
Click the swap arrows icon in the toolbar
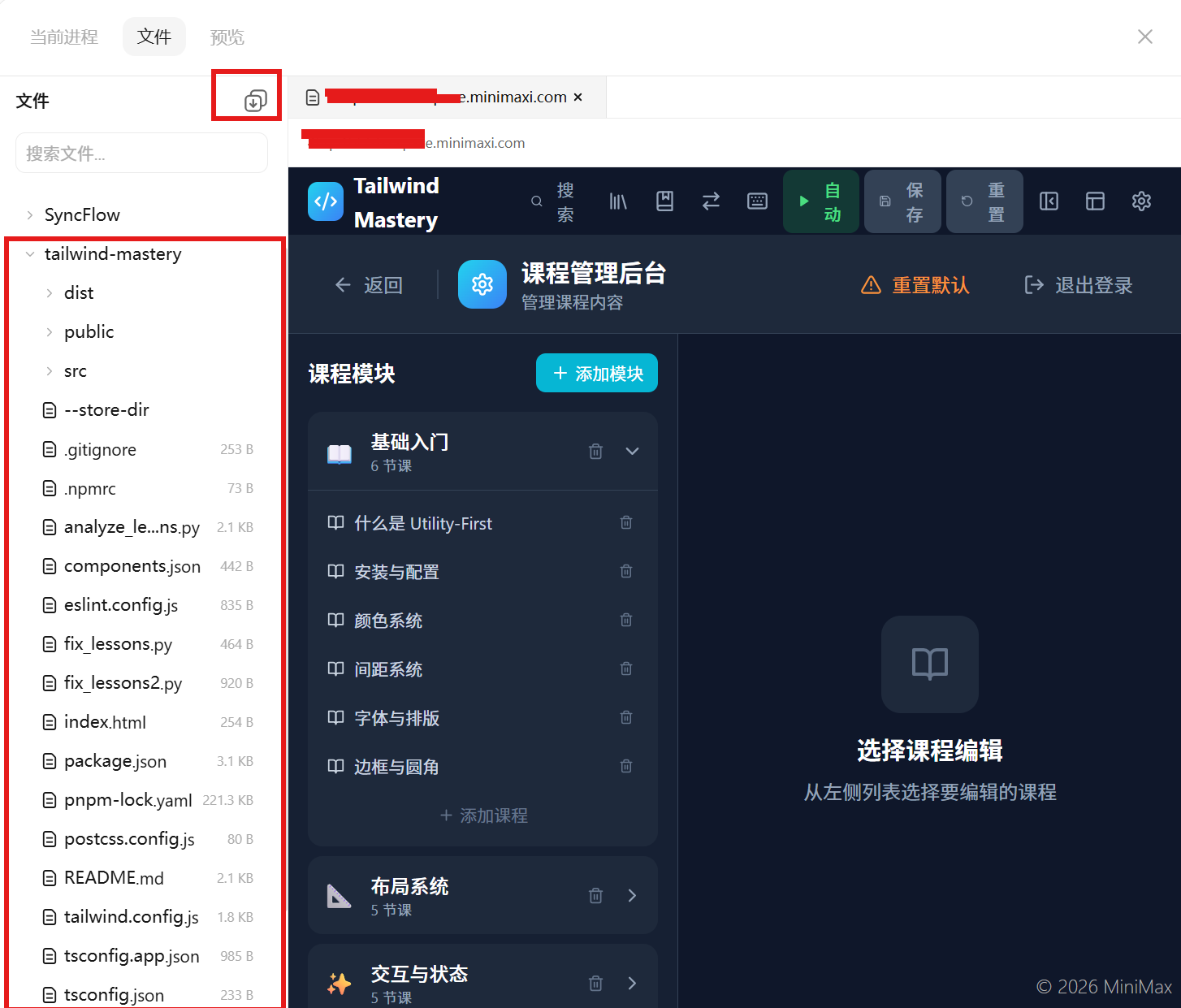click(711, 201)
